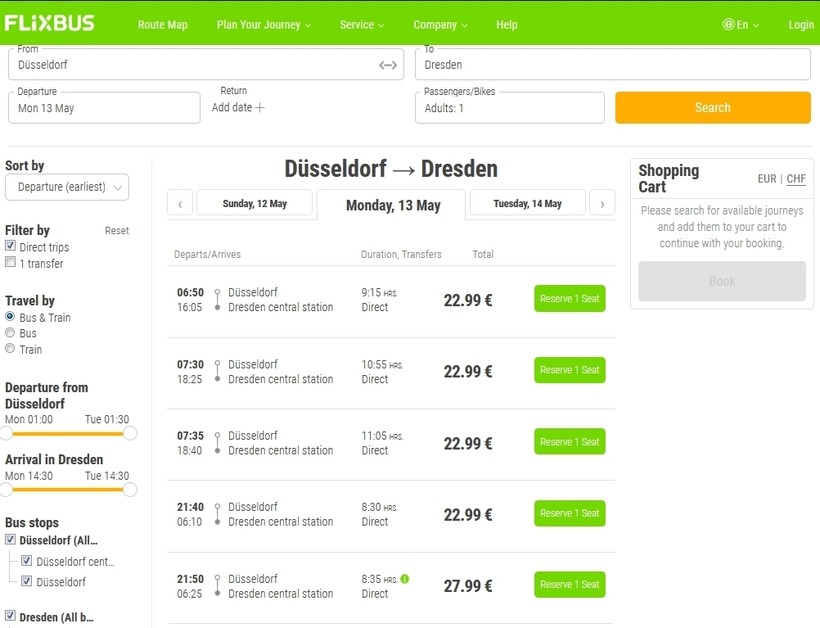This screenshot has height=628, width=820.
Task: Expand the Plan Your Journey menu
Action: pos(264,25)
